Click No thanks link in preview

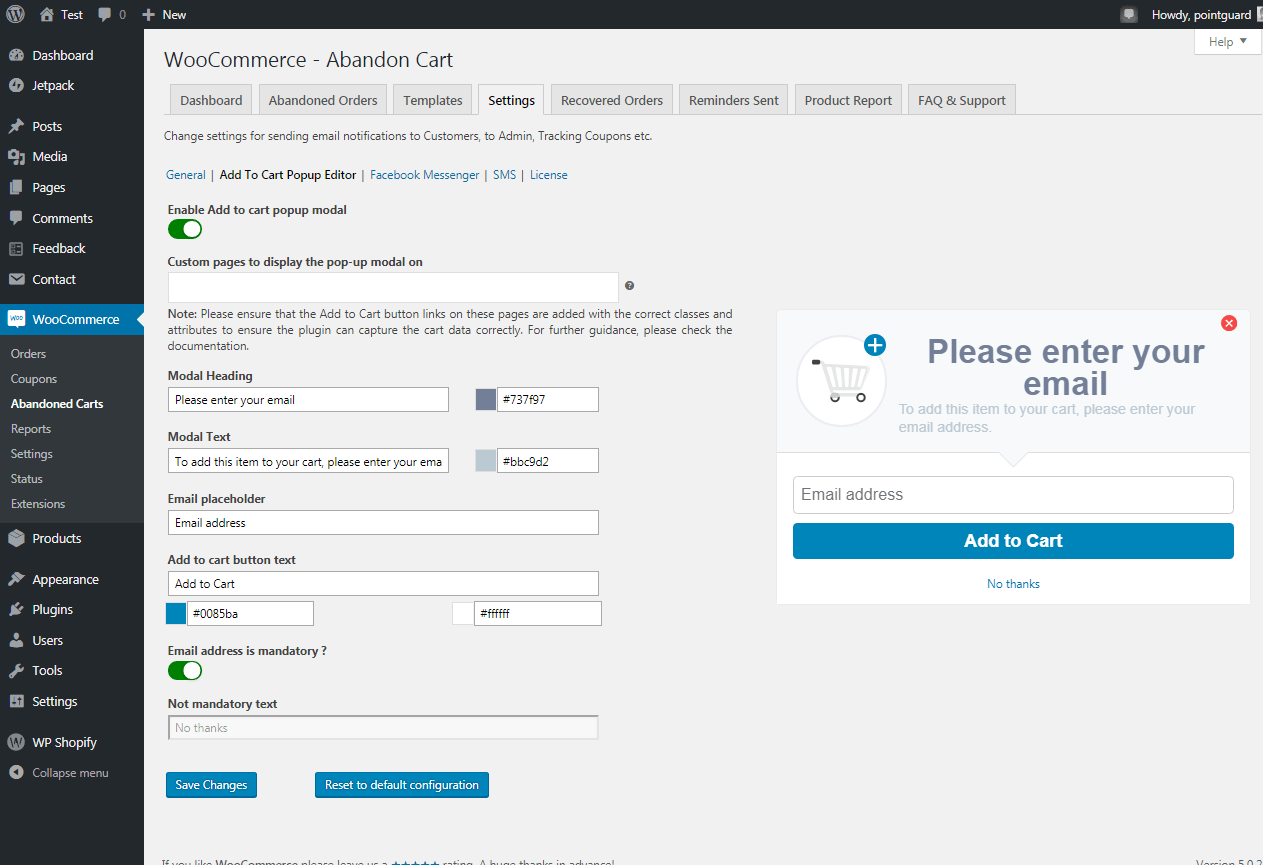pyautogui.click(x=1013, y=584)
